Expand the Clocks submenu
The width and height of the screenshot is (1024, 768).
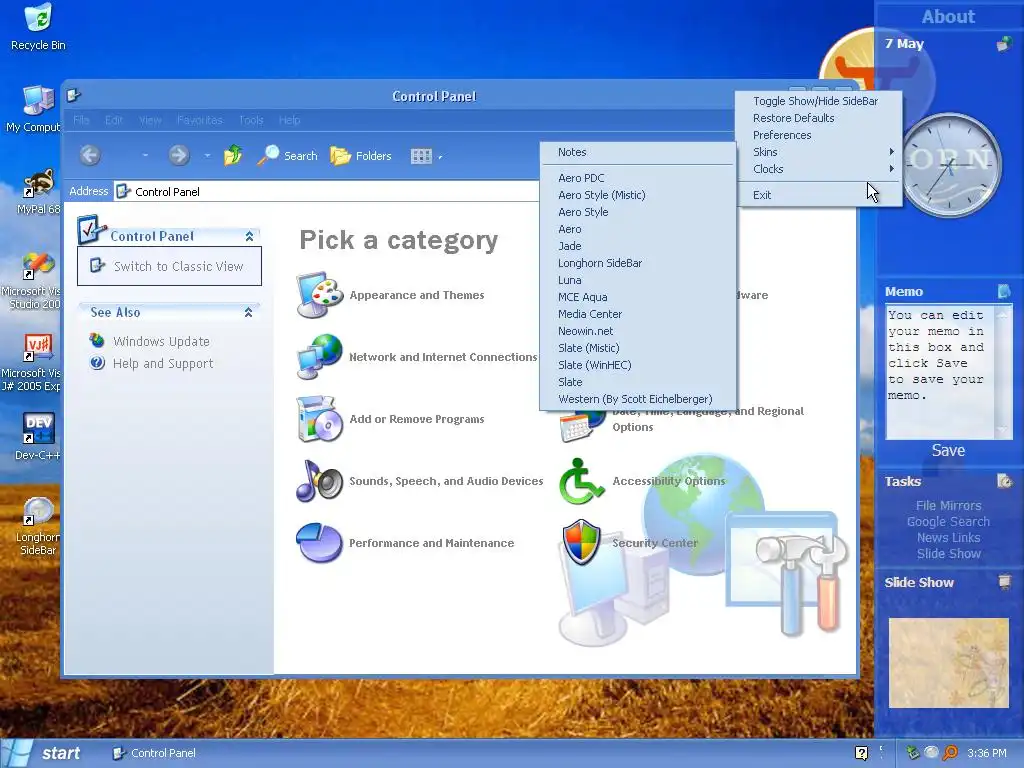pyautogui.click(x=820, y=169)
